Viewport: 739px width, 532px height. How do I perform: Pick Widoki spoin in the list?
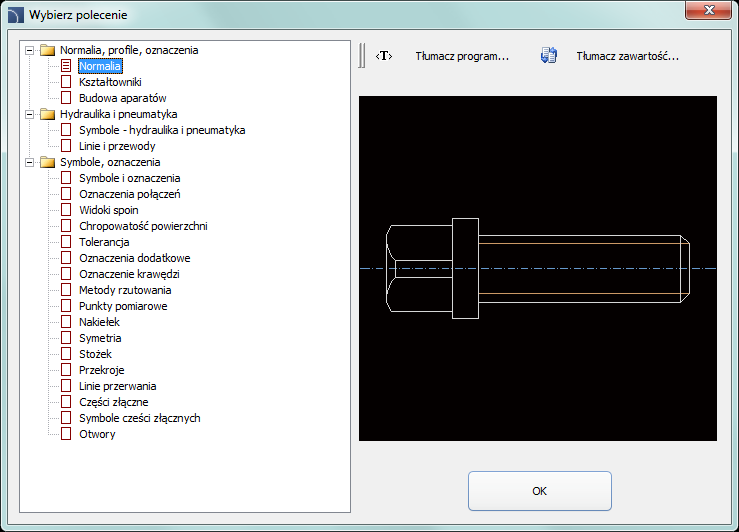click(109, 210)
